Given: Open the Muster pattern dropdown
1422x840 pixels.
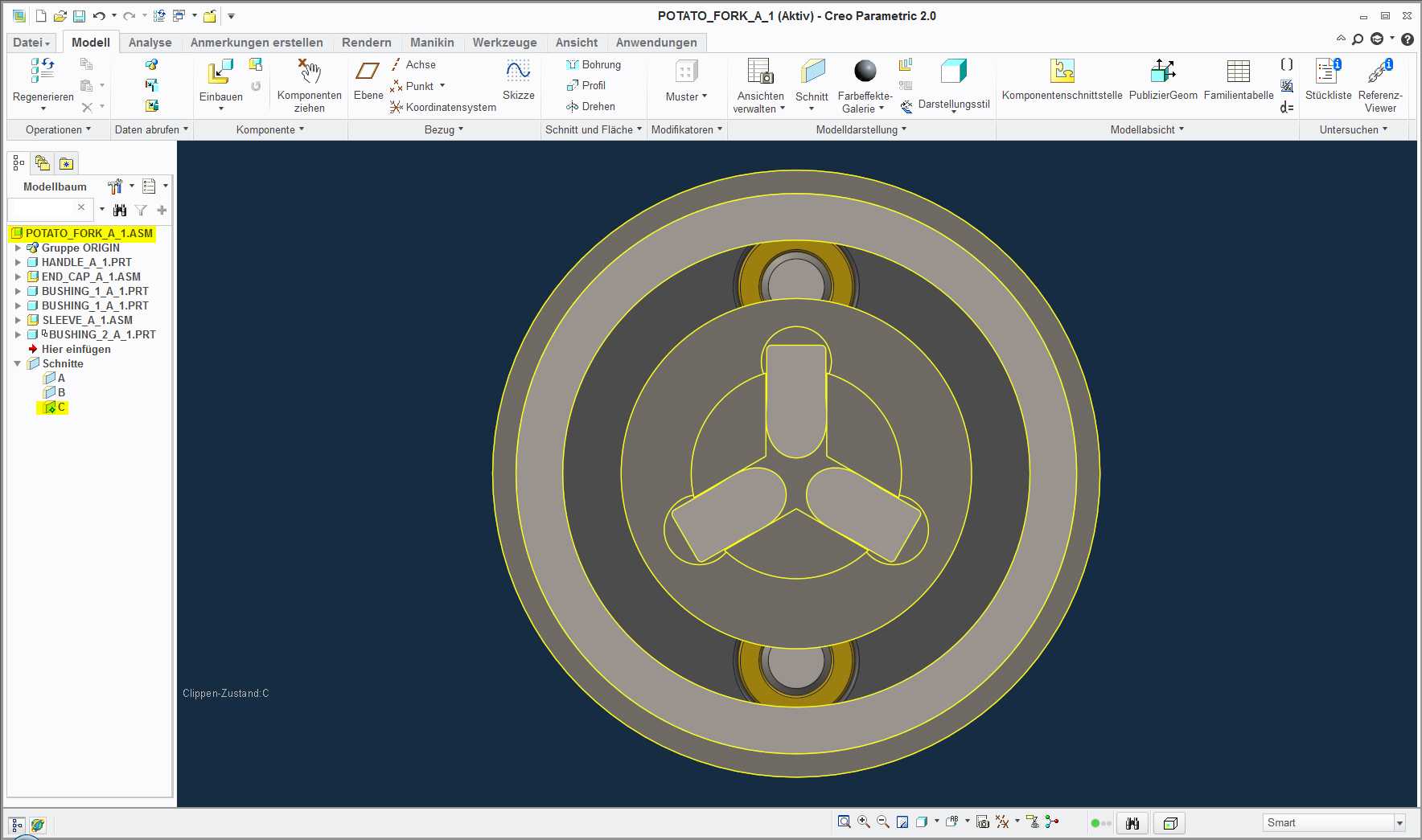Looking at the screenshot, I should (x=686, y=96).
